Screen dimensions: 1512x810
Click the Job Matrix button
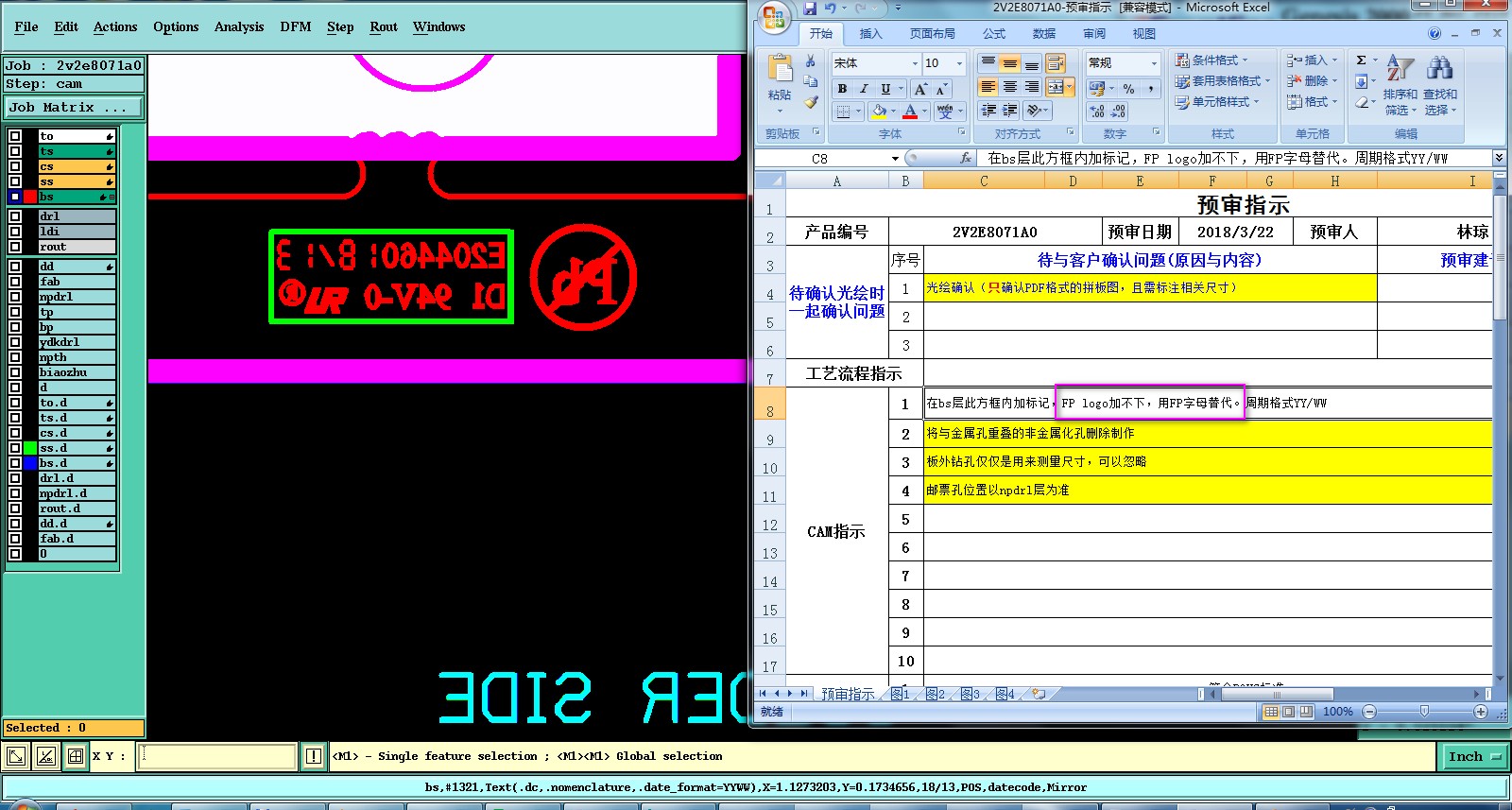pos(74,108)
